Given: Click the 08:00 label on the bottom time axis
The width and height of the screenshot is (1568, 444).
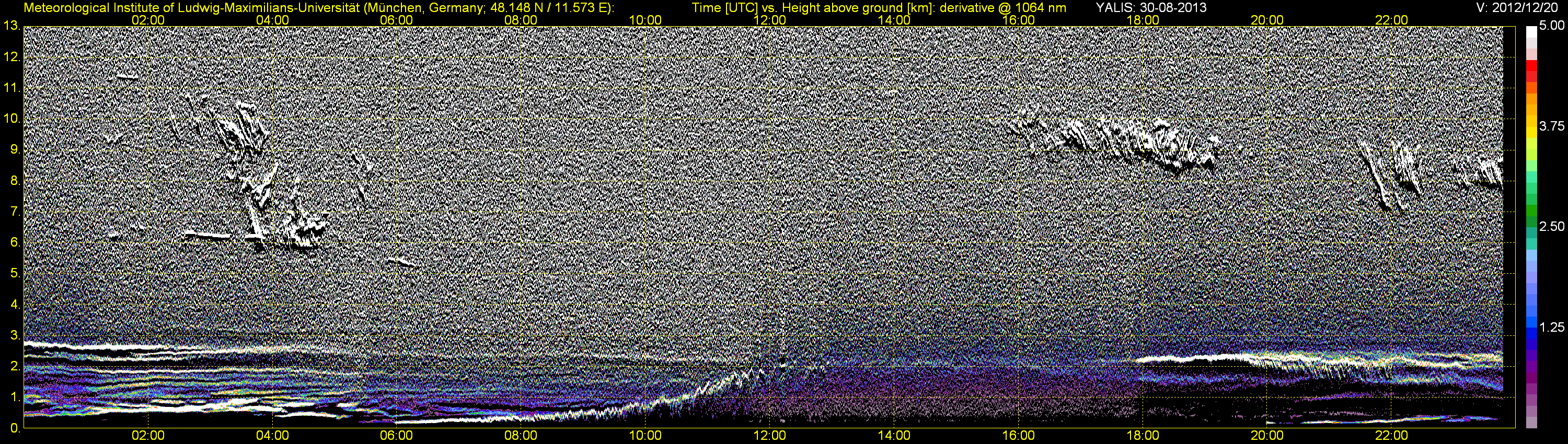Looking at the screenshot, I should tap(521, 436).
